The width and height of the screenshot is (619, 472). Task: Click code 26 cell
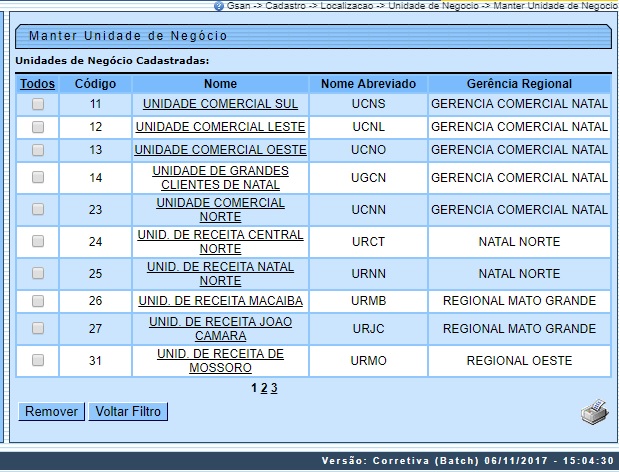click(x=95, y=301)
